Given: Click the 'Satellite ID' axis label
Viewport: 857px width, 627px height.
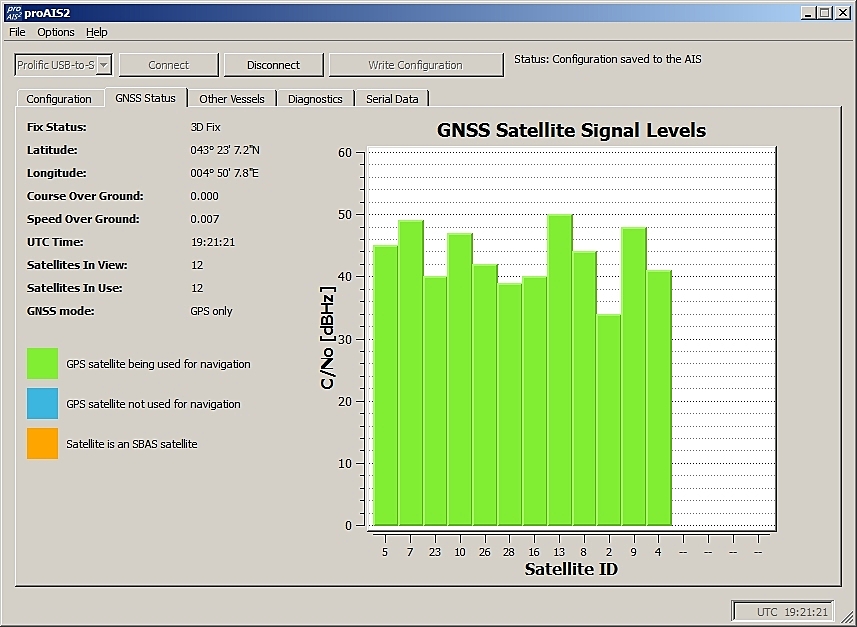Looking at the screenshot, I should pyautogui.click(x=571, y=569).
